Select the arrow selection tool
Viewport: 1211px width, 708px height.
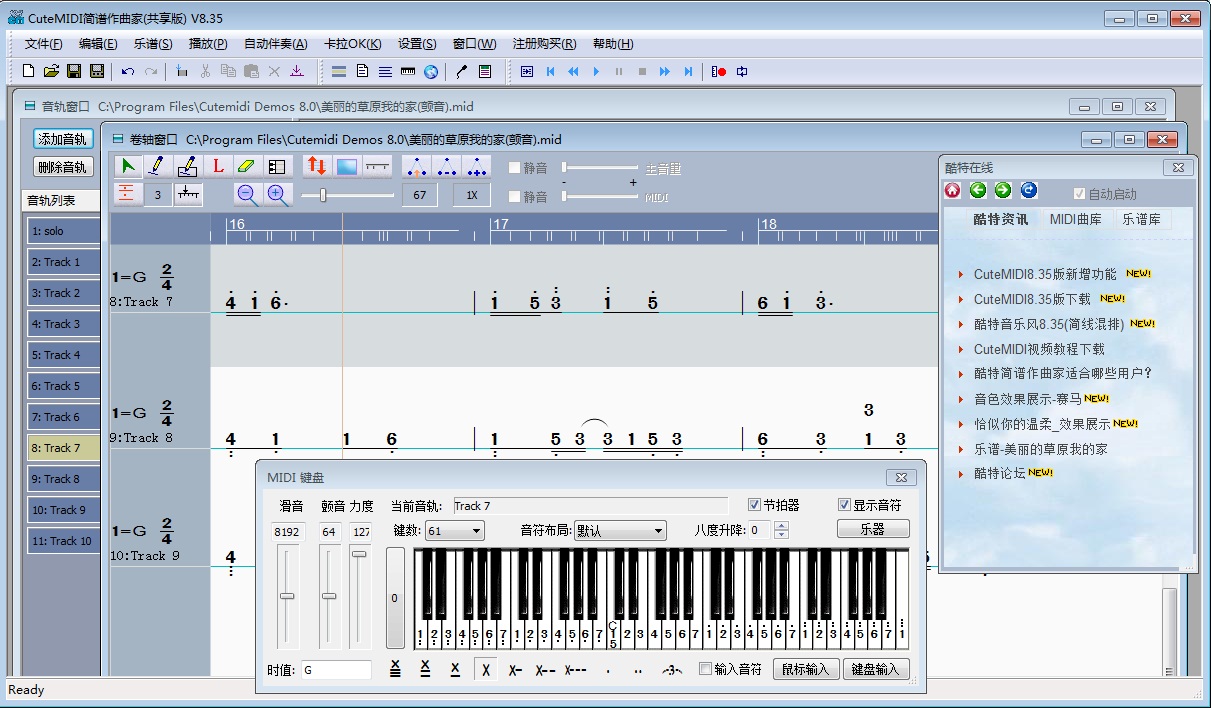pyautogui.click(x=127, y=167)
